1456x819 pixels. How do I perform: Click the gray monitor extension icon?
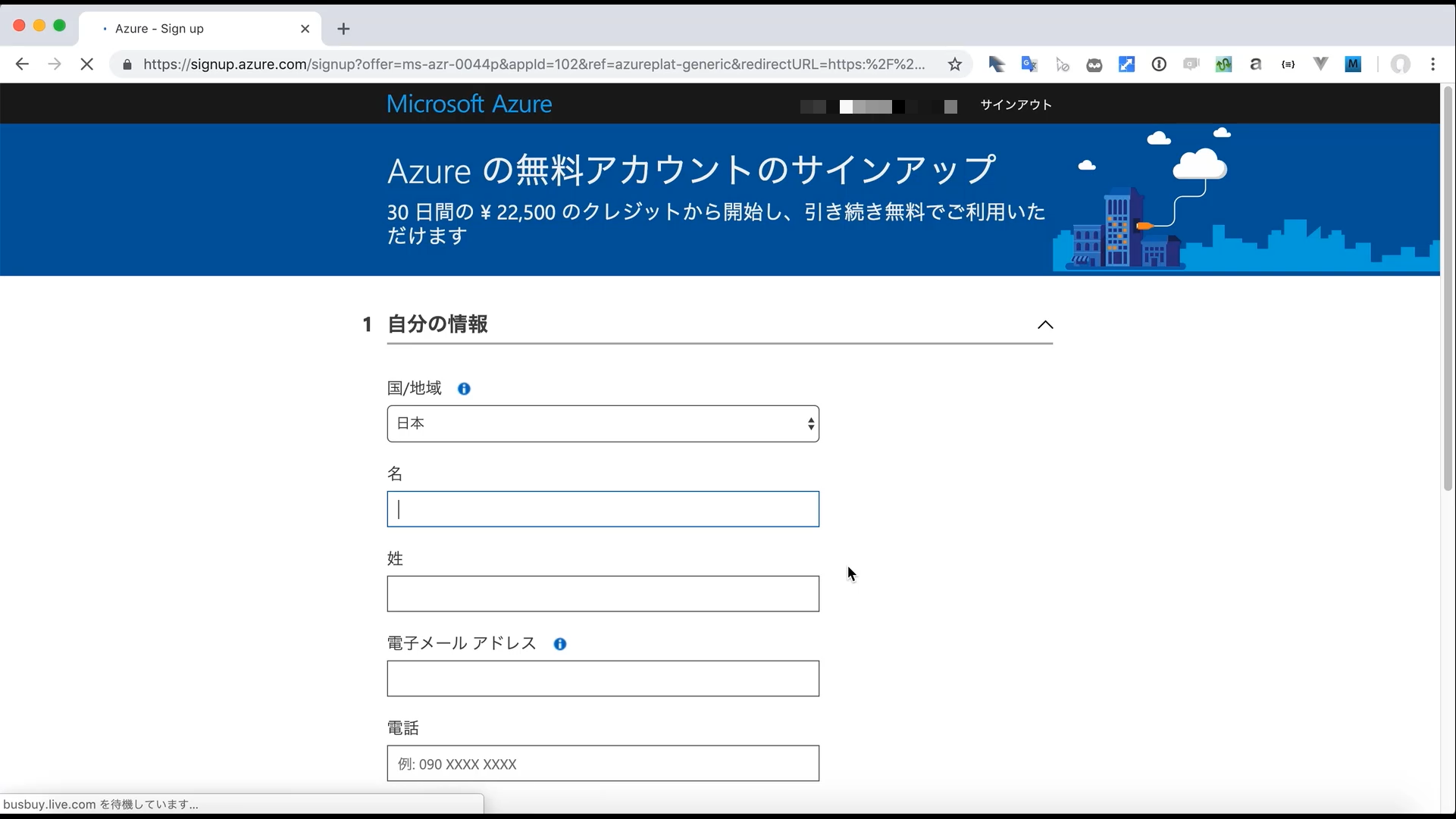click(1191, 64)
